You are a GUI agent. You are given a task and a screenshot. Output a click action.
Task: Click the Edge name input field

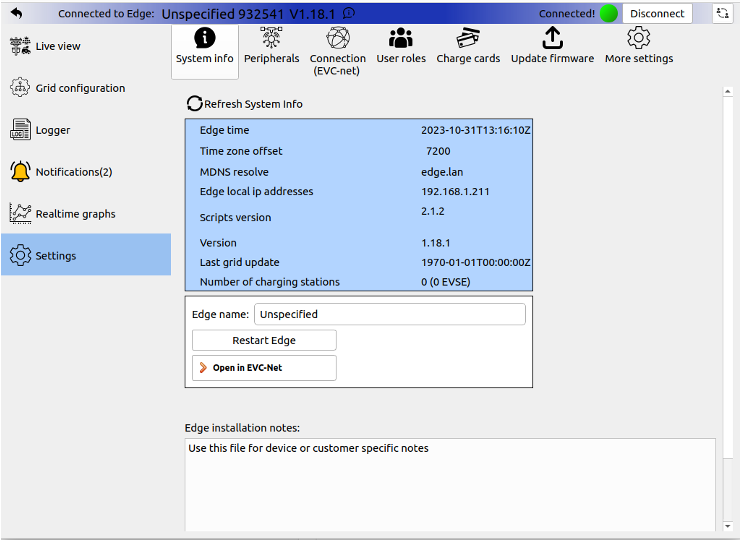coord(390,314)
